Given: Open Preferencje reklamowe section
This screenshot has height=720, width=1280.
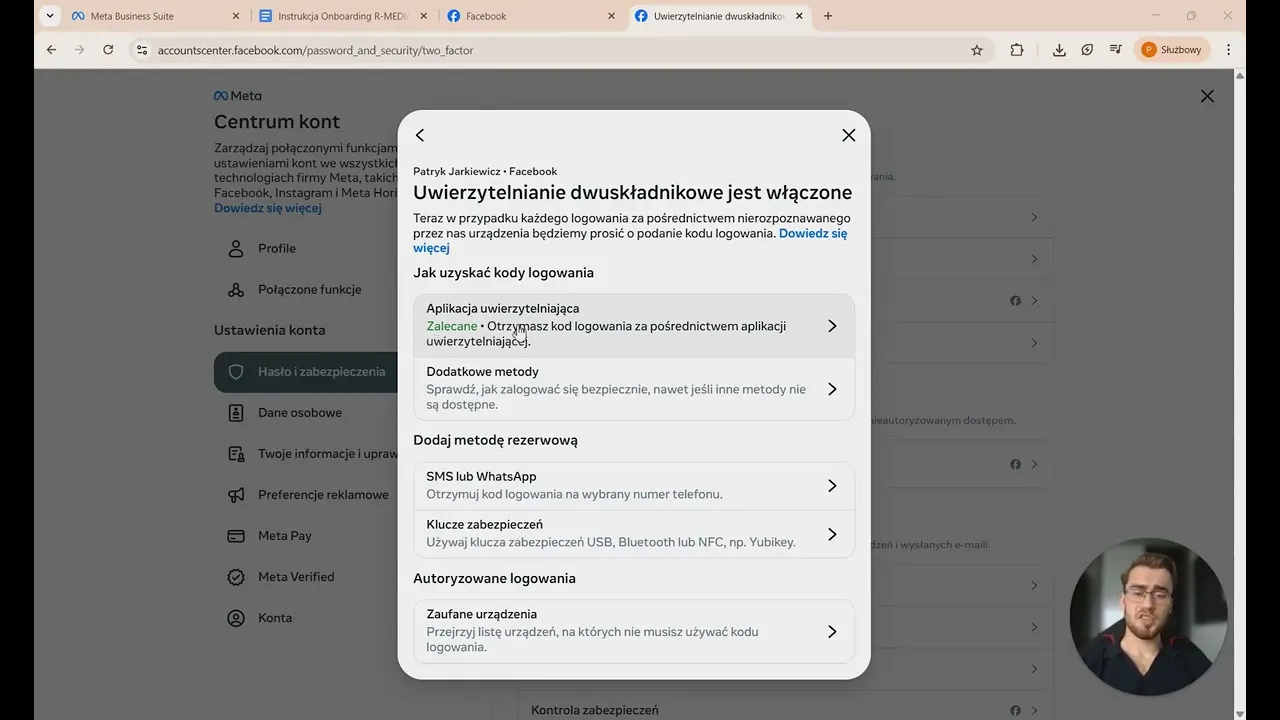Looking at the screenshot, I should pyautogui.click(x=306, y=494).
